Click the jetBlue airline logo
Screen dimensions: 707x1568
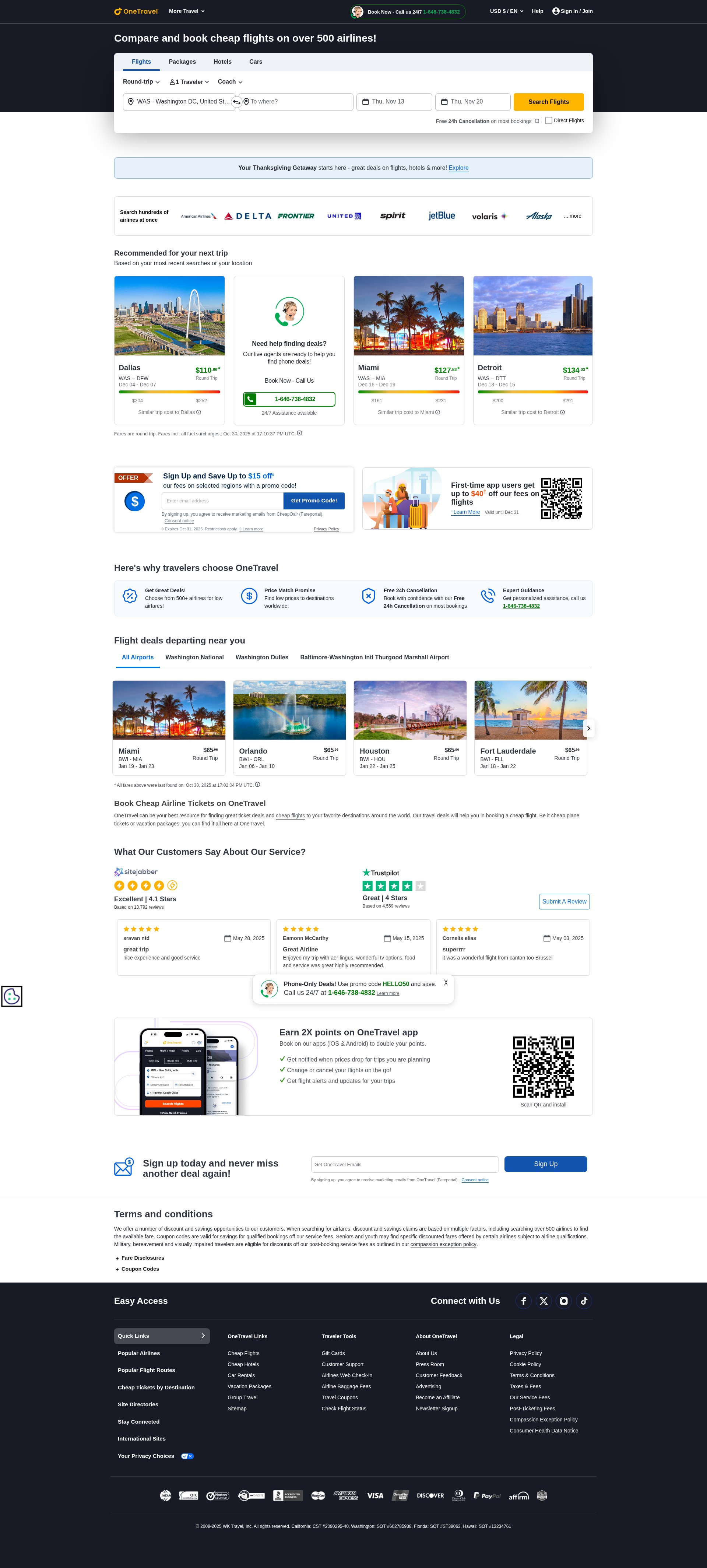(442, 215)
